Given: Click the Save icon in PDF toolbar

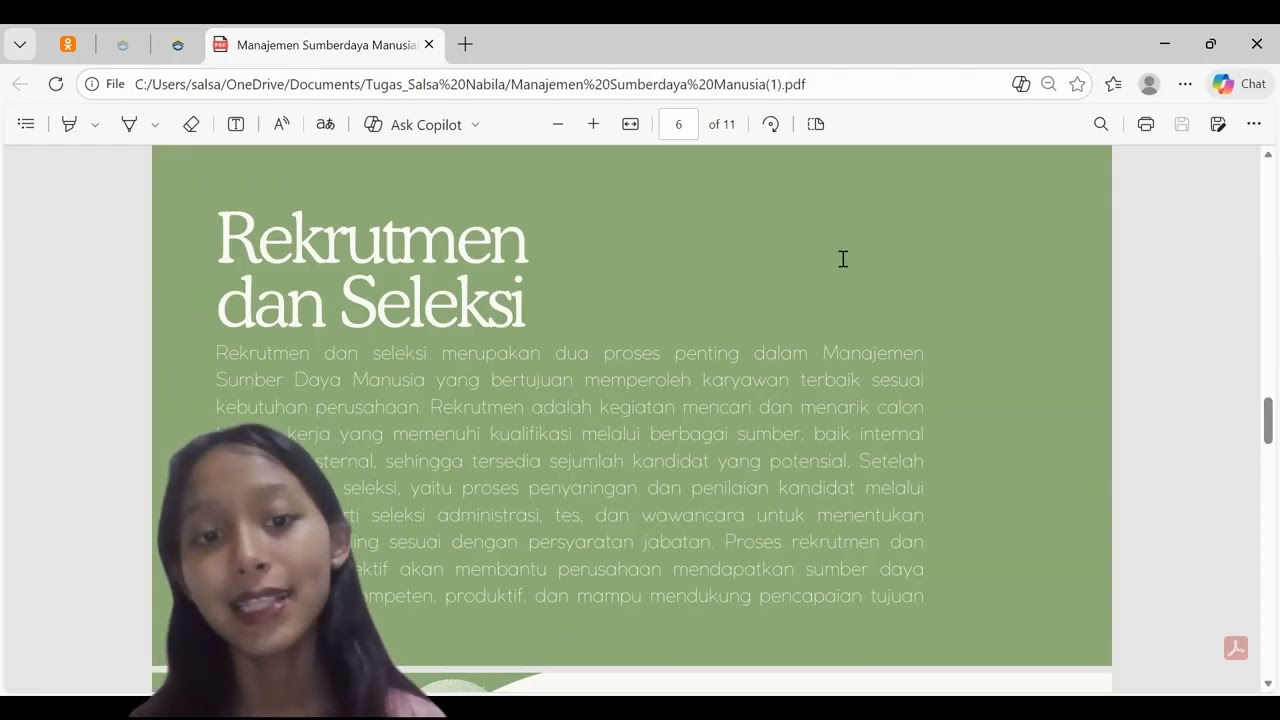Looking at the screenshot, I should click(x=1182, y=124).
